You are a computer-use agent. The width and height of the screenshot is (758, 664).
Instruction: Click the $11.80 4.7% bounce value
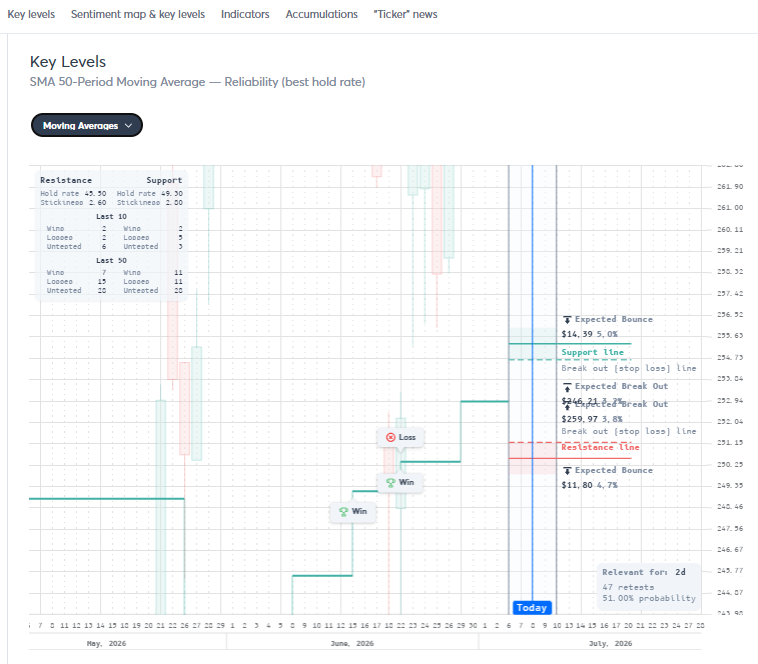tap(589, 485)
